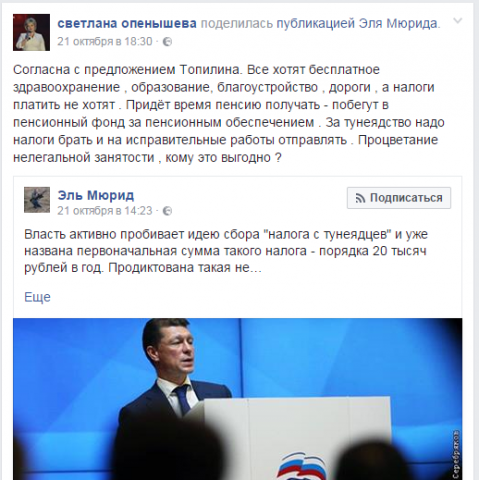Click the Серебряков photo credit watermark
Image resolution: width=479 pixels, height=480 pixels.
(x=456, y=455)
